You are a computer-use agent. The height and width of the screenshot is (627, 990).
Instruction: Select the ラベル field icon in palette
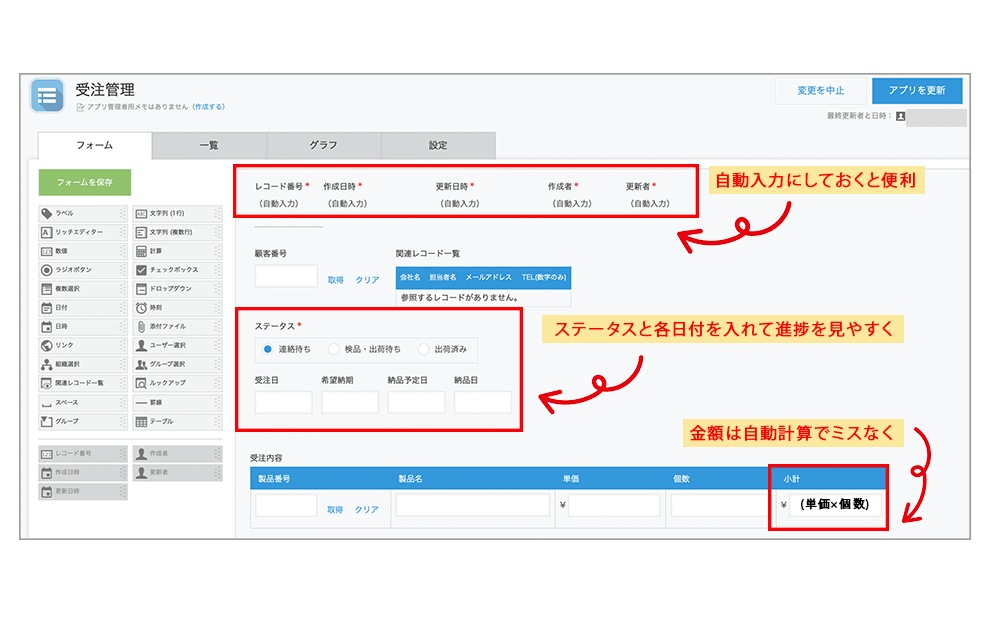pos(46,213)
